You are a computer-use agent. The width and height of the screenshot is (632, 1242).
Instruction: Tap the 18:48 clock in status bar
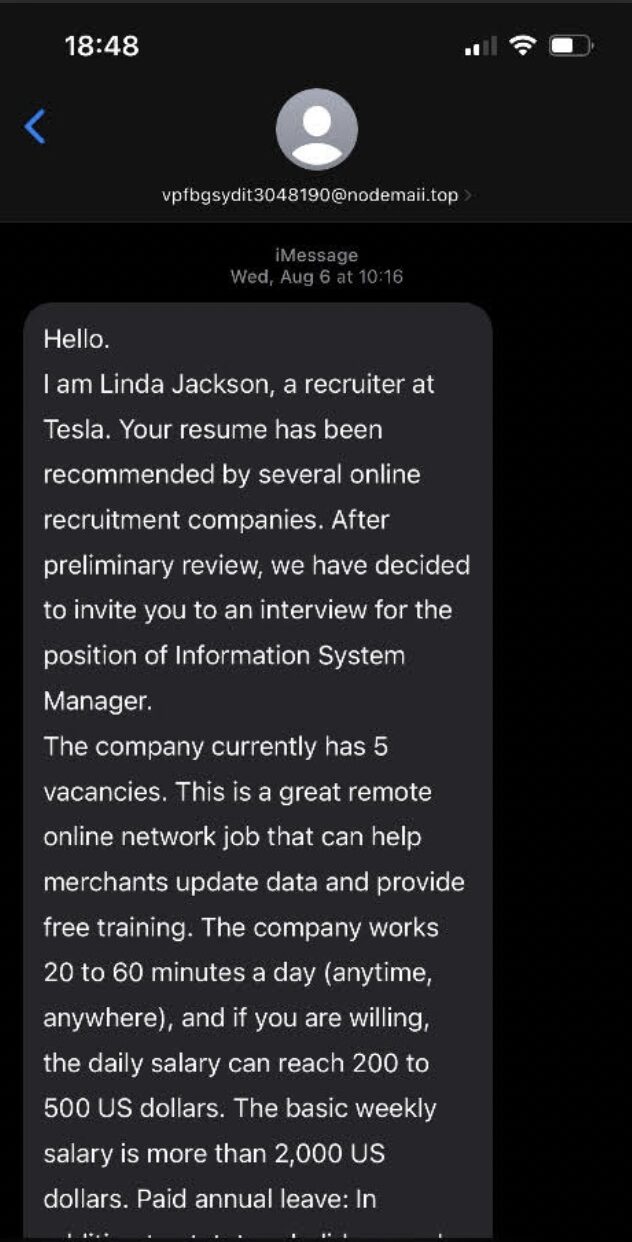(x=101, y=46)
